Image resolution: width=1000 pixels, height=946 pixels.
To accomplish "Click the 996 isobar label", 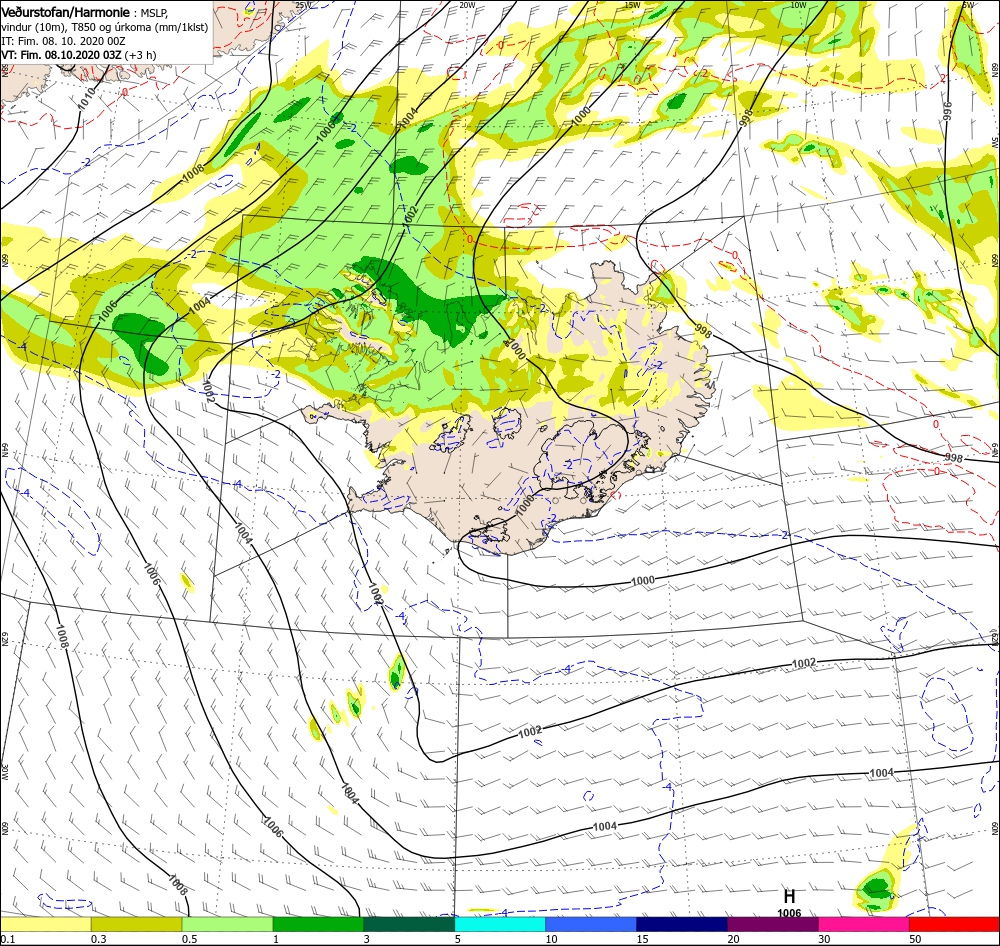I will click(x=947, y=112).
